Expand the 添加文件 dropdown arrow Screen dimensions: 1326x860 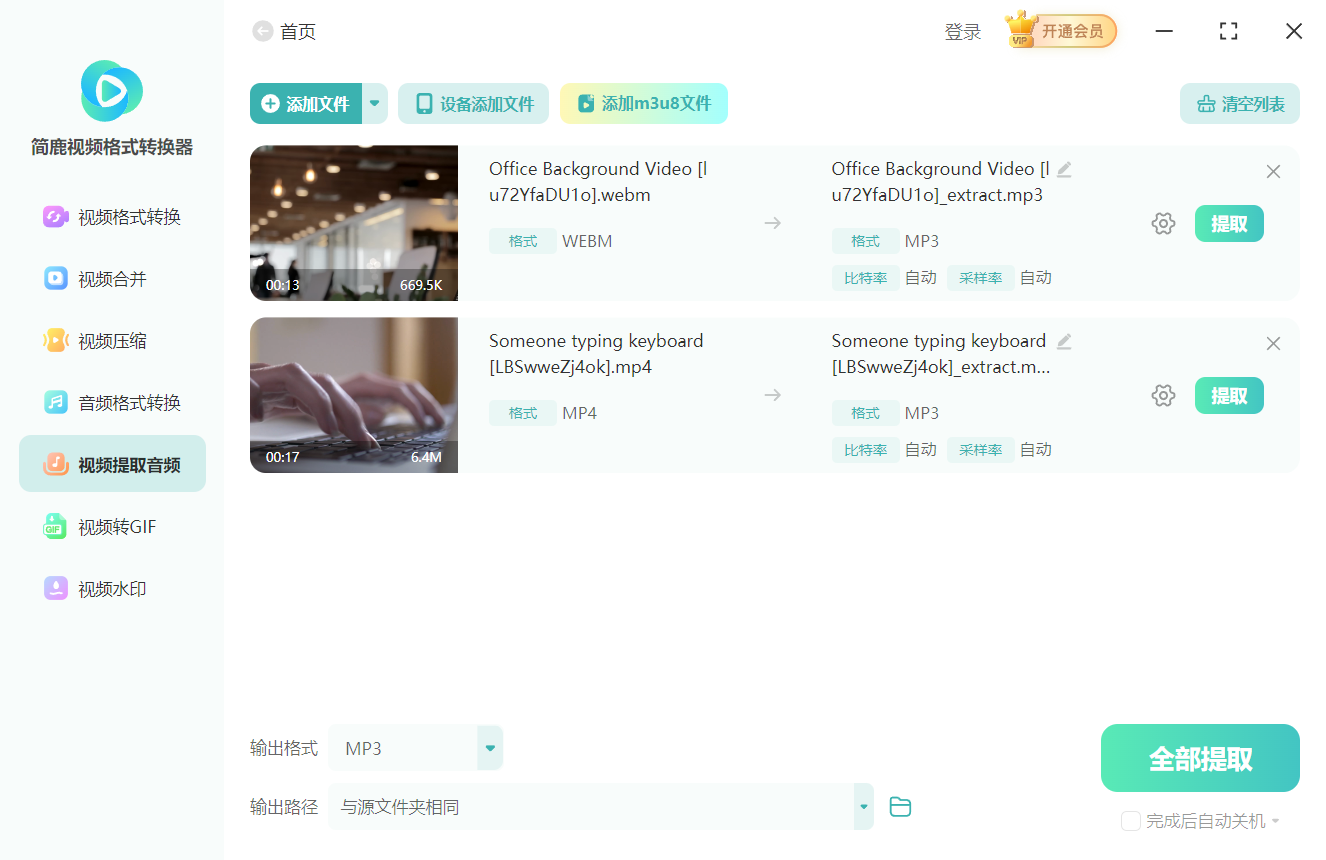click(x=375, y=103)
